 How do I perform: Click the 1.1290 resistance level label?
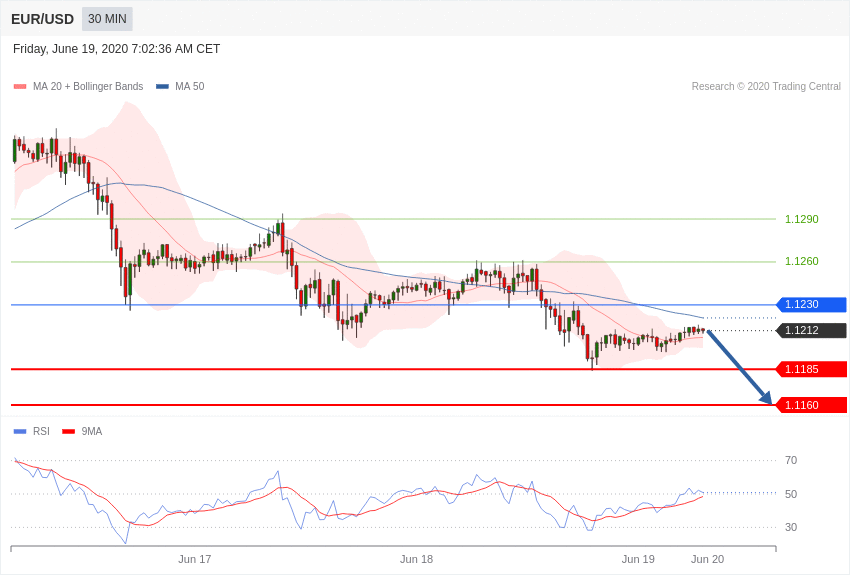(x=802, y=219)
